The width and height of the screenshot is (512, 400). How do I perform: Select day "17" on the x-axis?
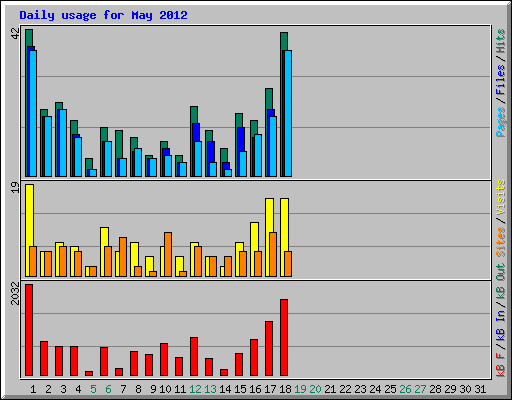(270, 389)
